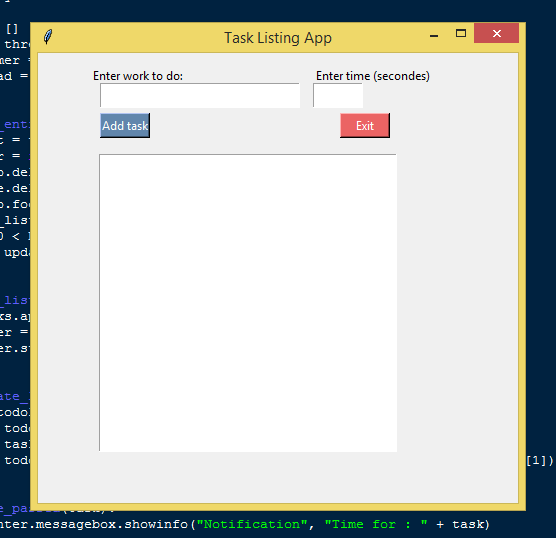Click the red Exit button
The image size is (556, 538).
click(365, 126)
